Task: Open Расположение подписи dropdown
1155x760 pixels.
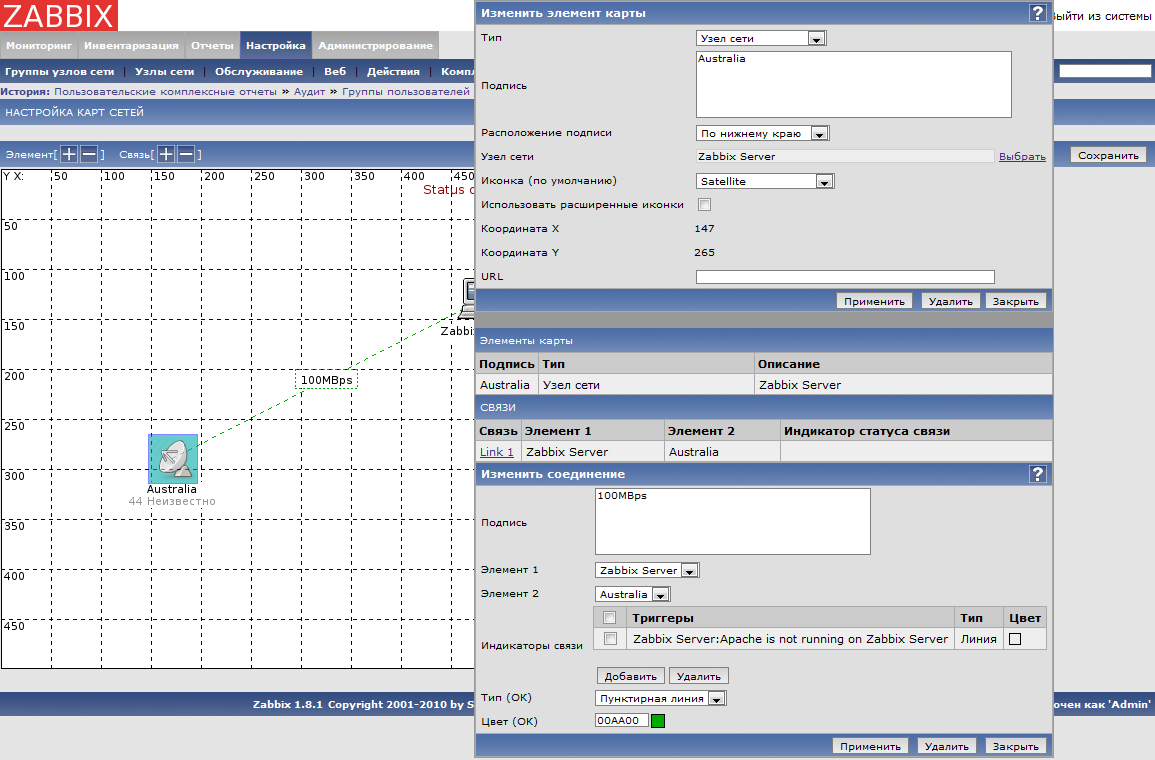Action: click(763, 133)
